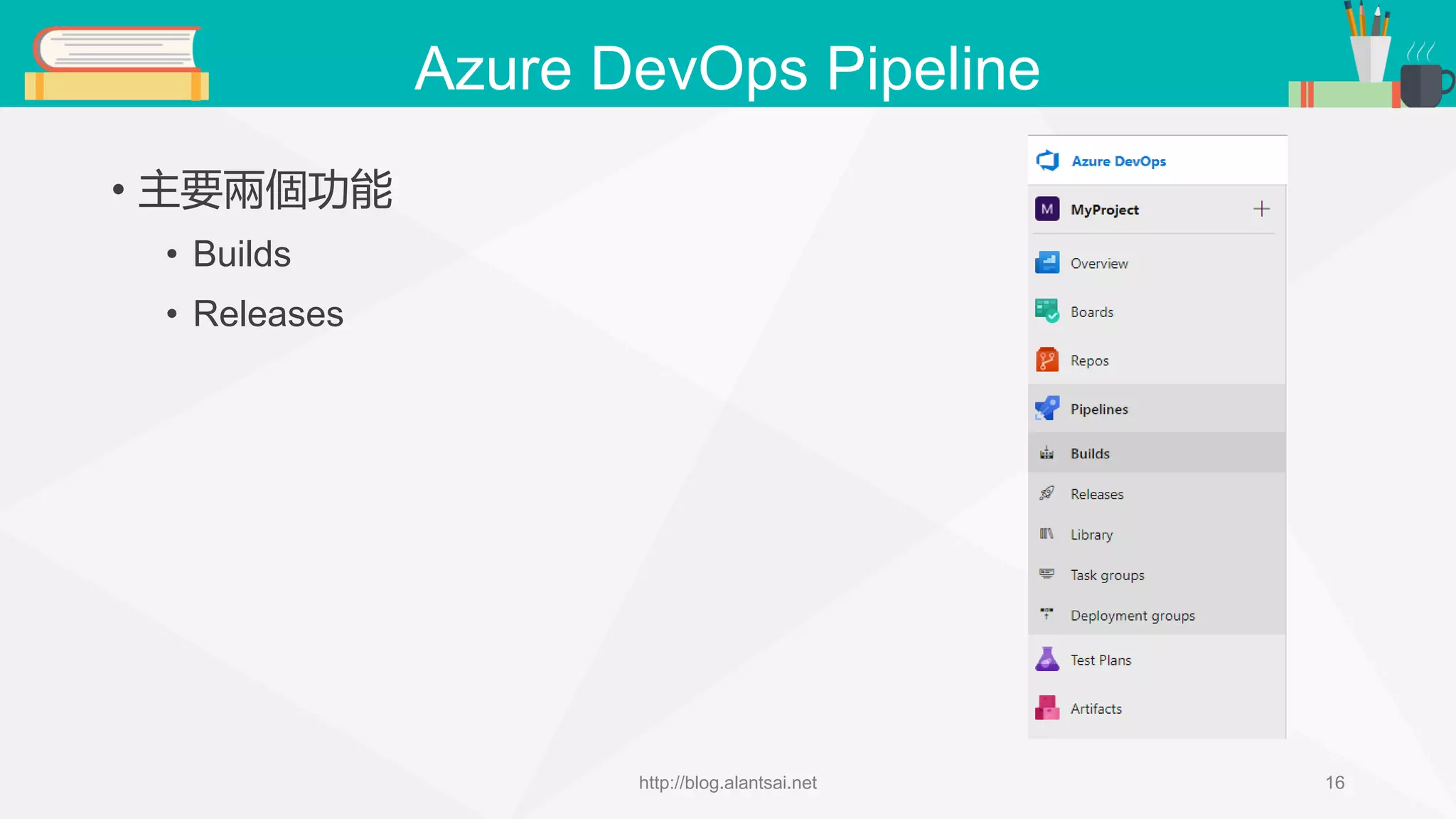Click the Artifacts icon
The width and height of the screenshot is (1456, 819).
(x=1047, y=708)
